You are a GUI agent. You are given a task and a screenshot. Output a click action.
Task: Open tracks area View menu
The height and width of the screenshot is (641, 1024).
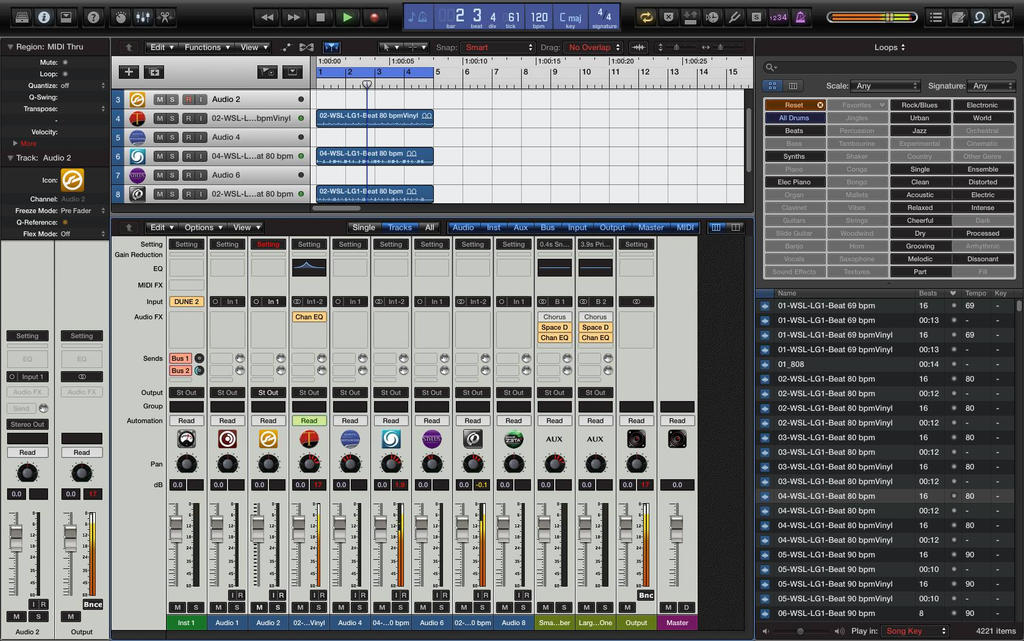(253, 47)
